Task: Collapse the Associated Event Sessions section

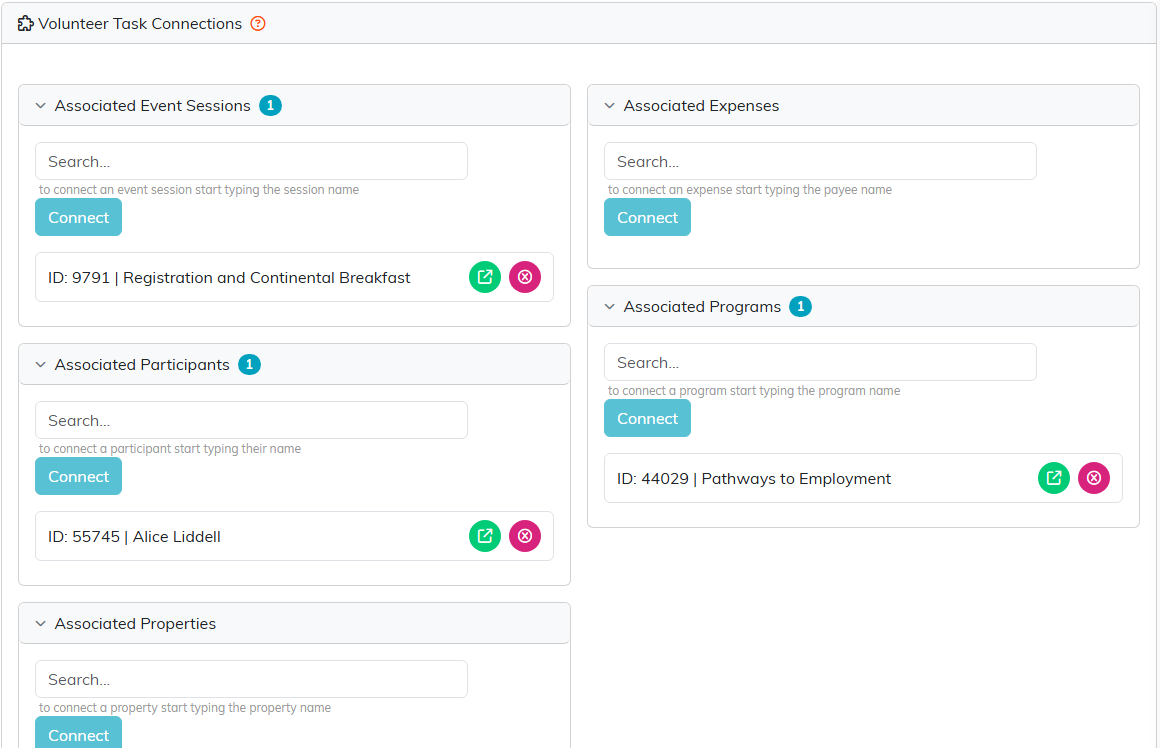Action: pyautogui.click(x=41, y=106)
